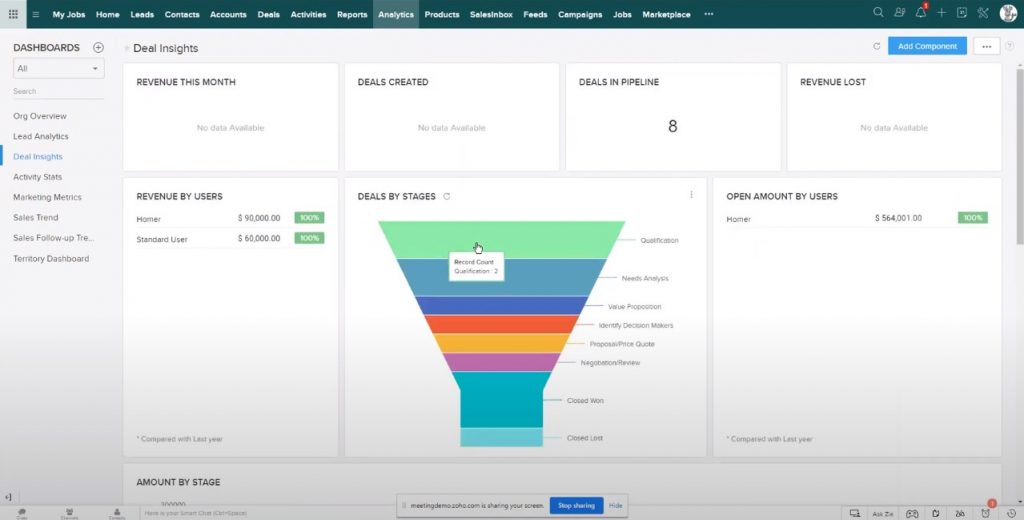This screenshot has height=520, width=1024.
Task: Open the Campaigns tab
Action: pyautogui.click(x=580, y=14)
